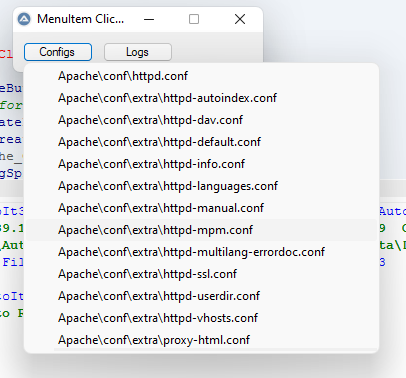This screenshot has width=406, height=378.
Task: Minimize the MenuItem Click window
Action: [149, 19]
